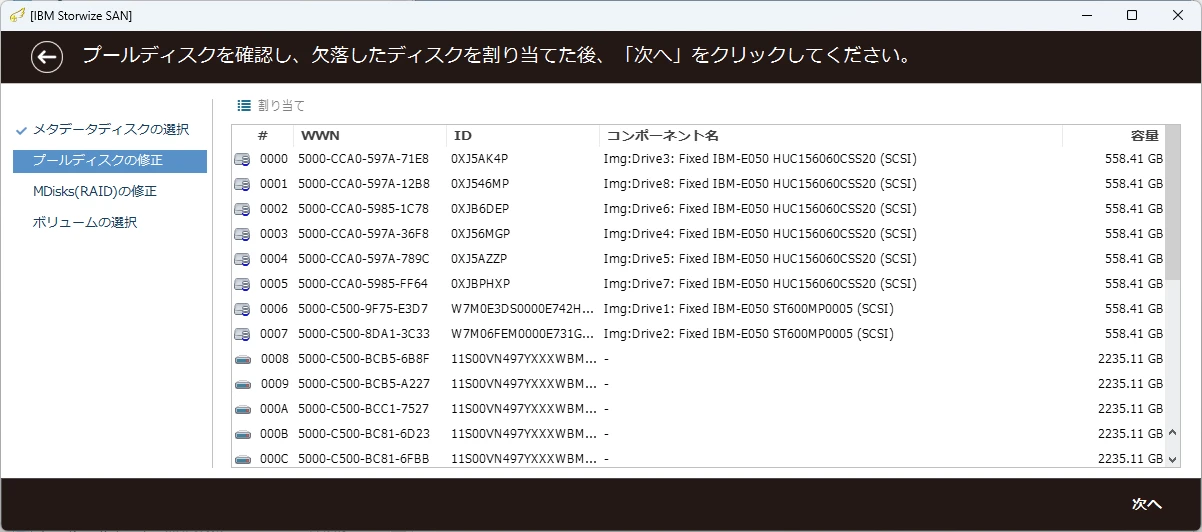Click ID cell 0XJ546MP

click(x=480, y=184)
